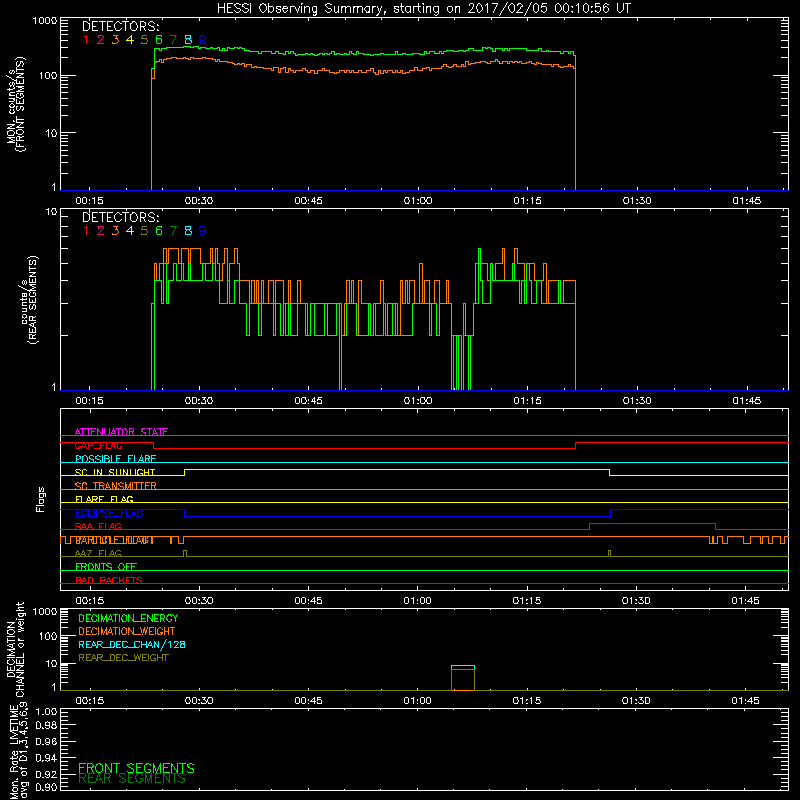This screenshot has width=800, height=800.
Task: Click the AAZ_FLAG label
Action: pyautogui.click(x=98, y=553)
